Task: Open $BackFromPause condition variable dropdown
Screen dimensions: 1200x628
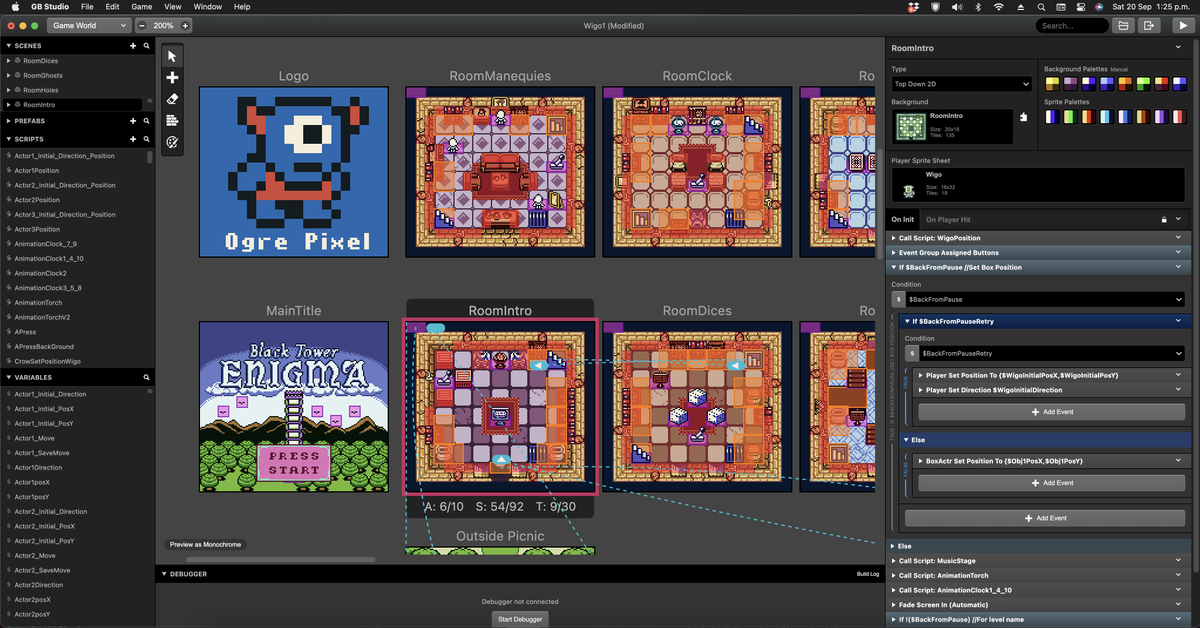Action: point(1045,299)
